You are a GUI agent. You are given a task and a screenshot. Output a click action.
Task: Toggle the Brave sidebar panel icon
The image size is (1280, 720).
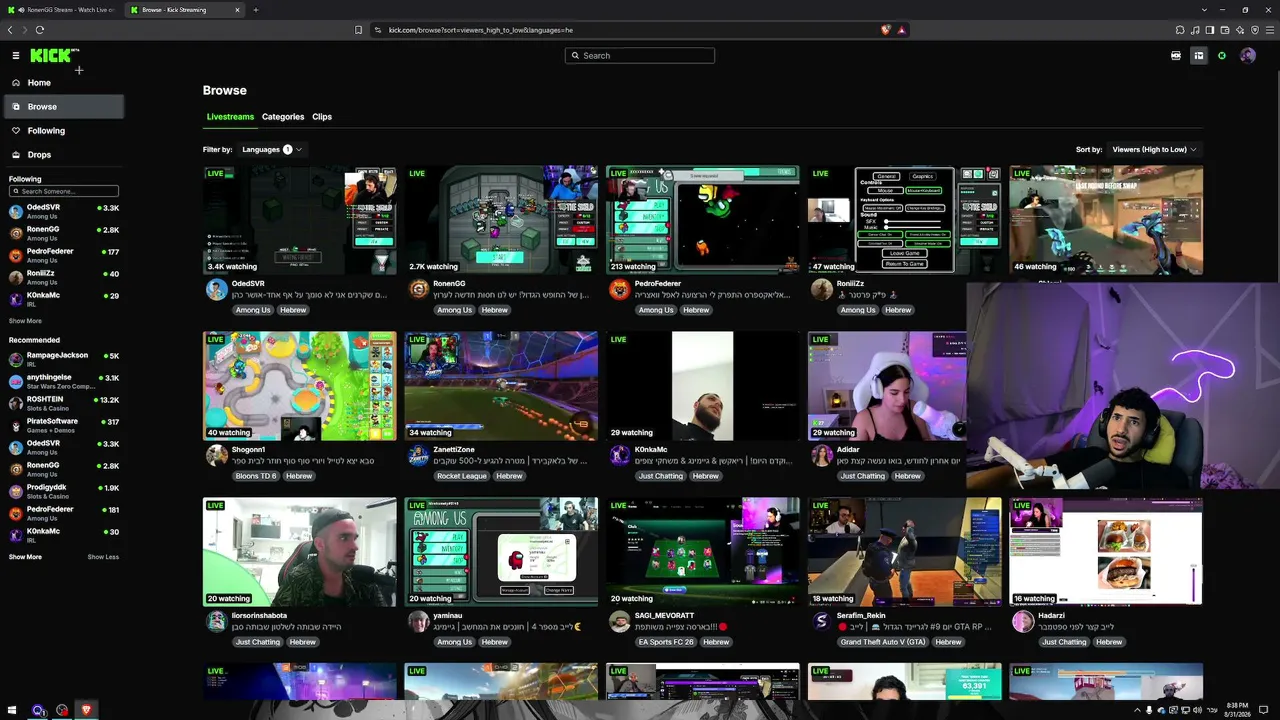pyautogui.click(x=1210, y=30)
